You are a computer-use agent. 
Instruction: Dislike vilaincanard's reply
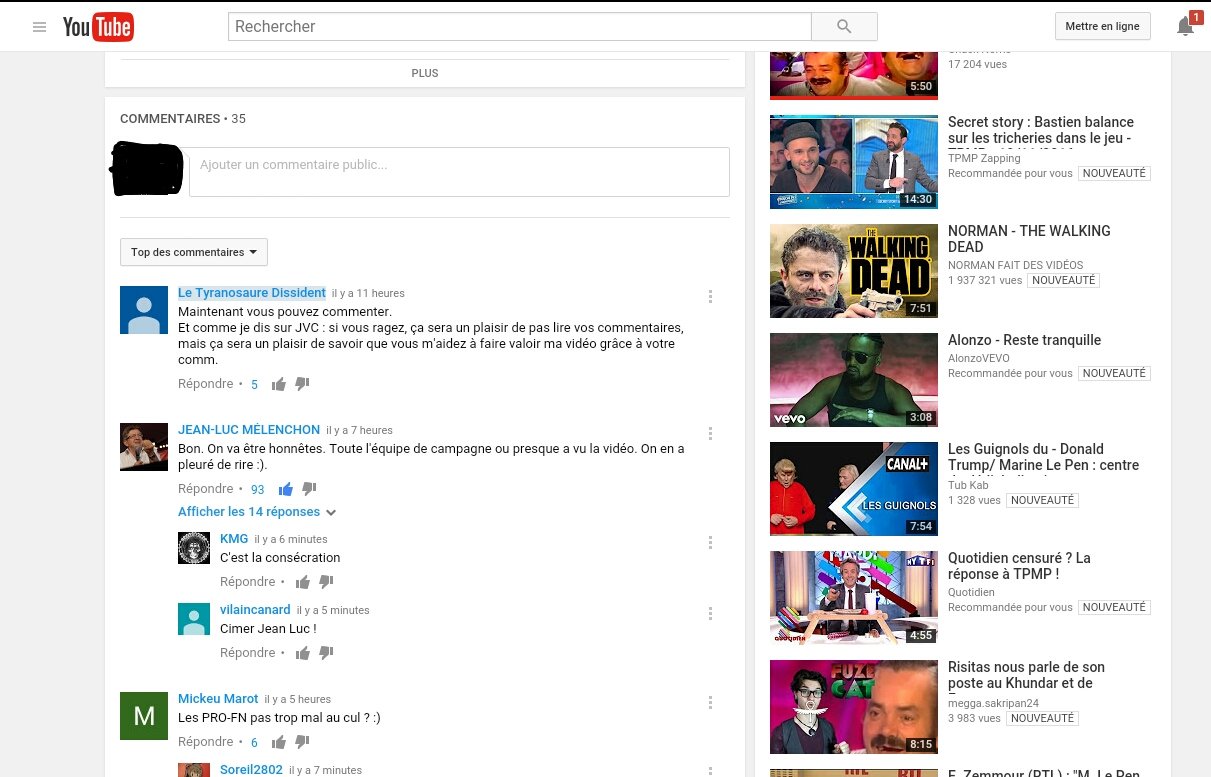coord(326,653)
